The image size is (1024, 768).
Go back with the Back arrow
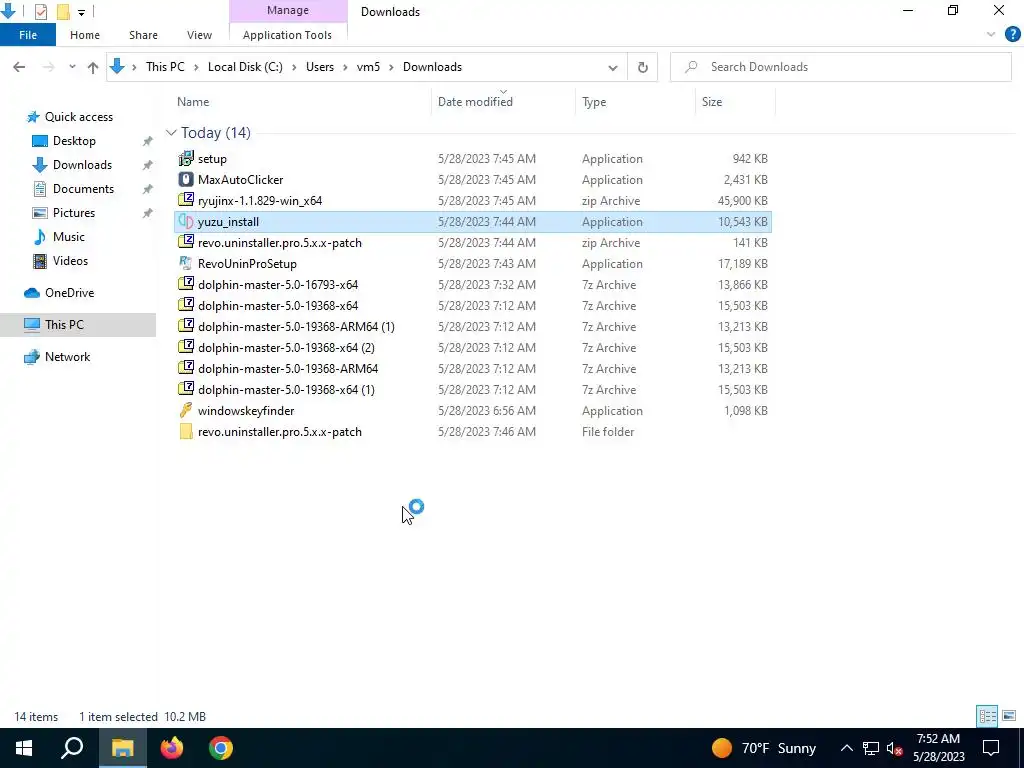pyautogui.click(x=19, y=67)
